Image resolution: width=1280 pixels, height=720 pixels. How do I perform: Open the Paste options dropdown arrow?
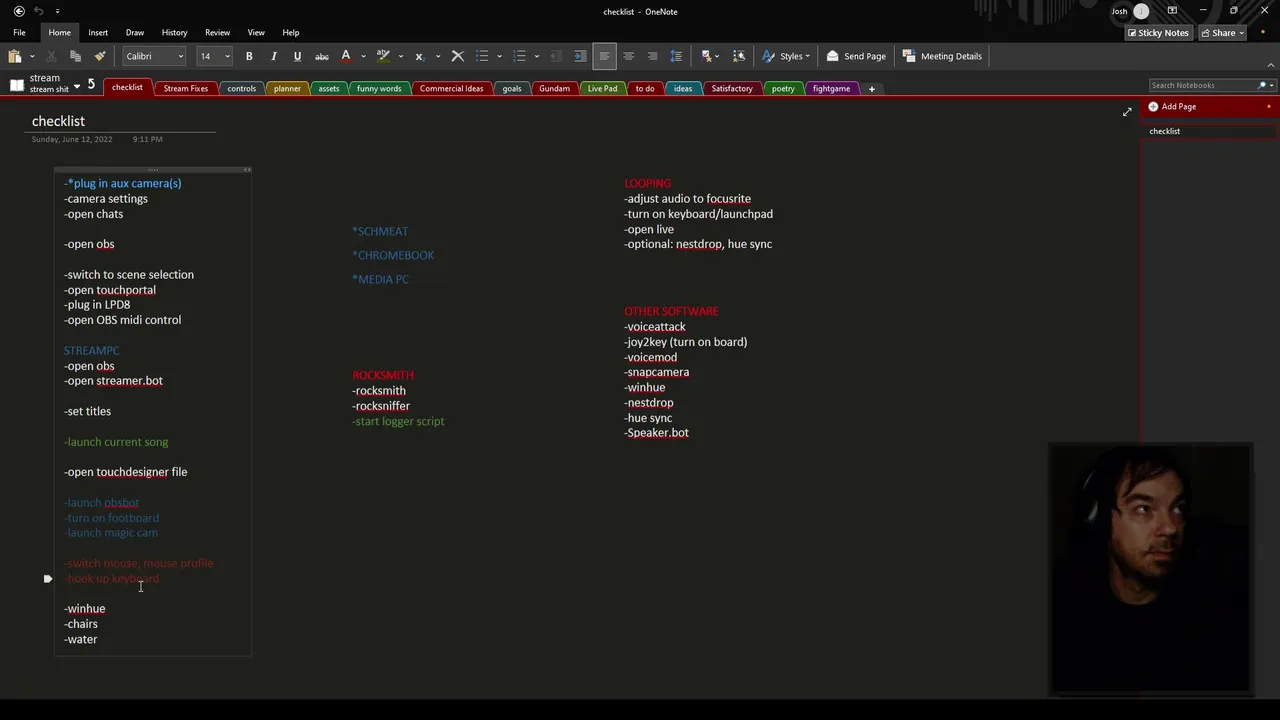[x=32, y=57]
